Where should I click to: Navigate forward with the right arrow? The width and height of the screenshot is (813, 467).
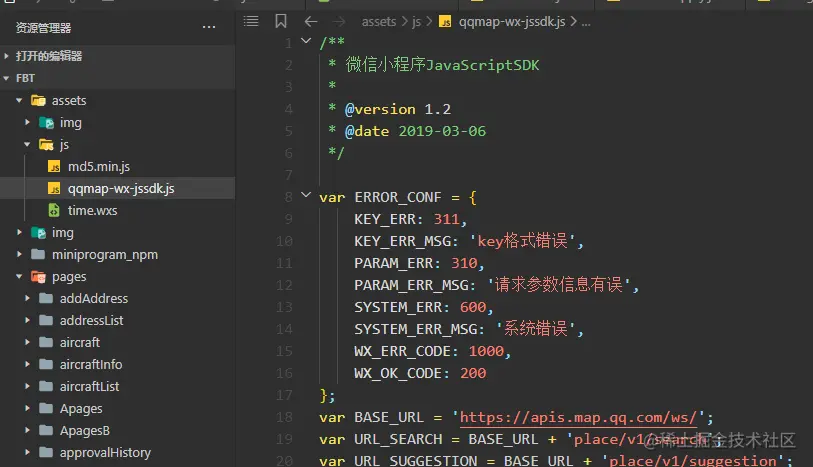pyautogui.click(x=339, y=22)
